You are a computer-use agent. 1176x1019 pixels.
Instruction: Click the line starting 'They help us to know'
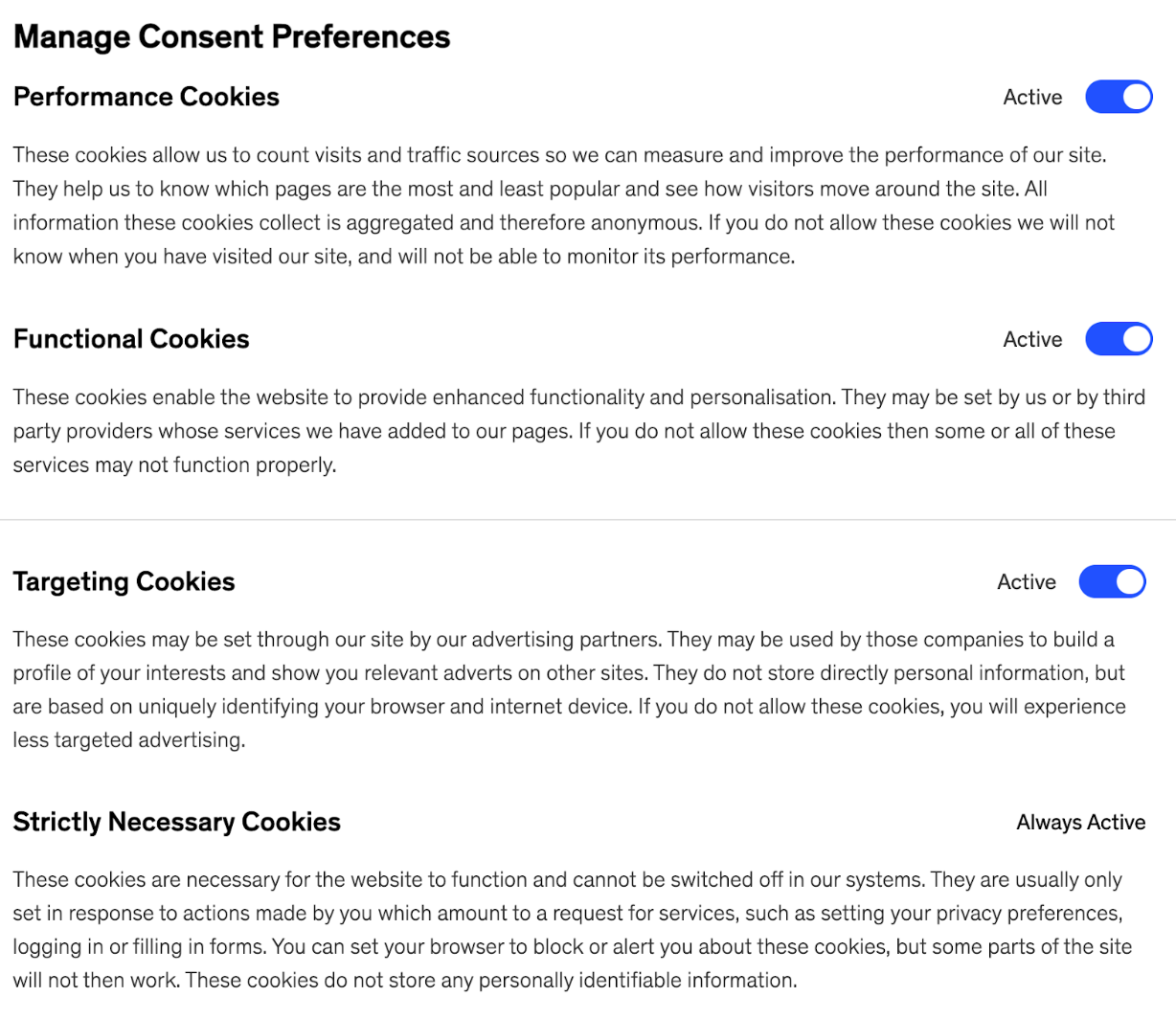(531, 189)
